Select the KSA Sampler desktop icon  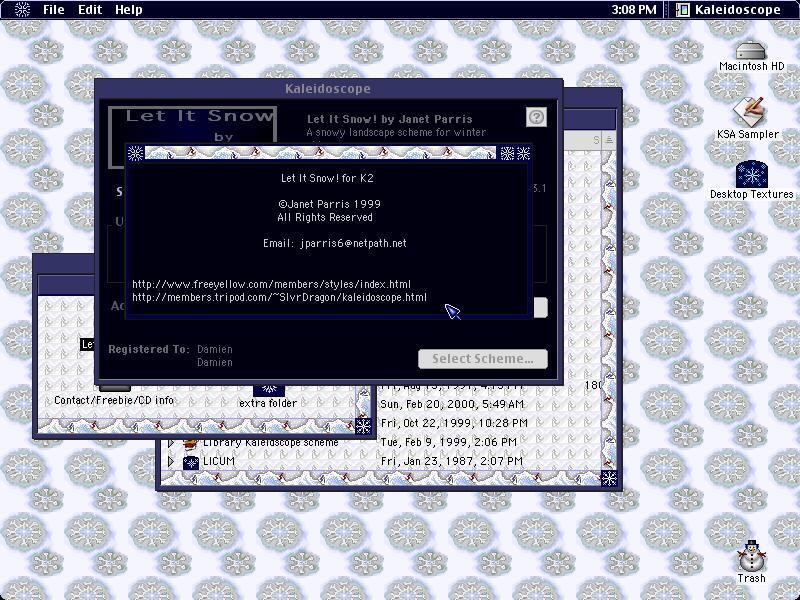748,112
